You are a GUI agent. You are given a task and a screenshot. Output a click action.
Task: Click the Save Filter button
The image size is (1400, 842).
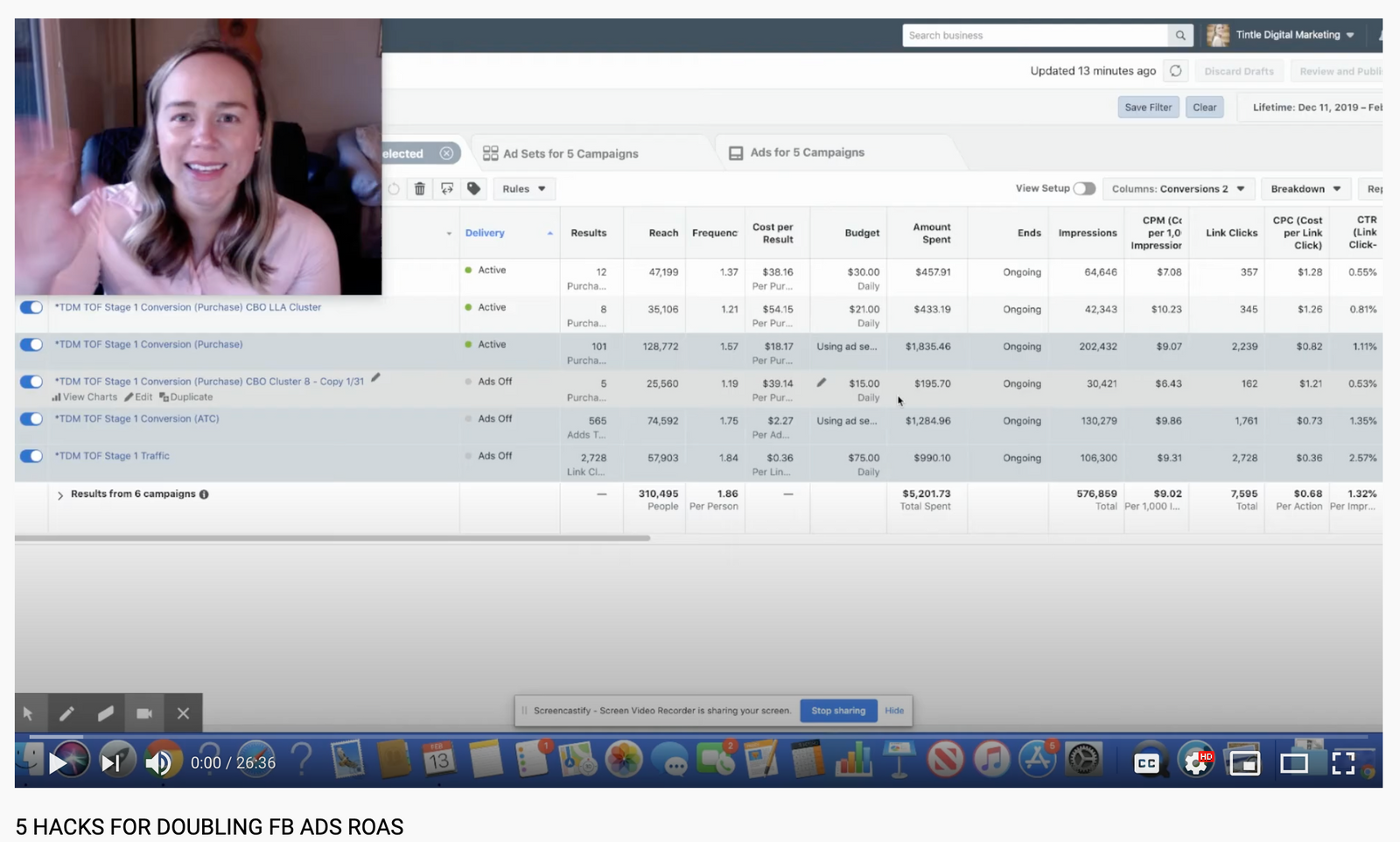click(x=1148, y=107)
